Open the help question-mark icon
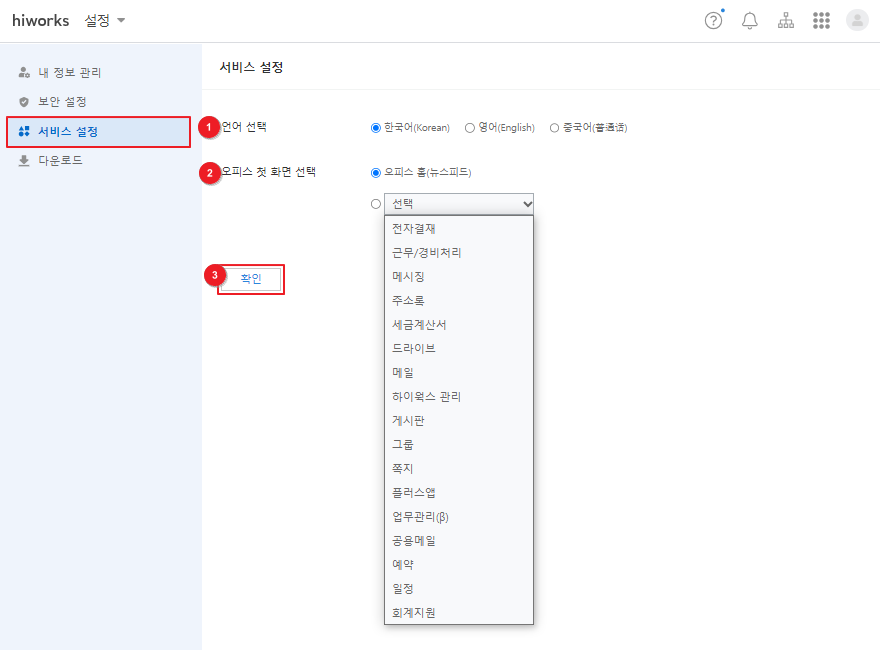The image size is (880, 650). click(x=713, y=21)
